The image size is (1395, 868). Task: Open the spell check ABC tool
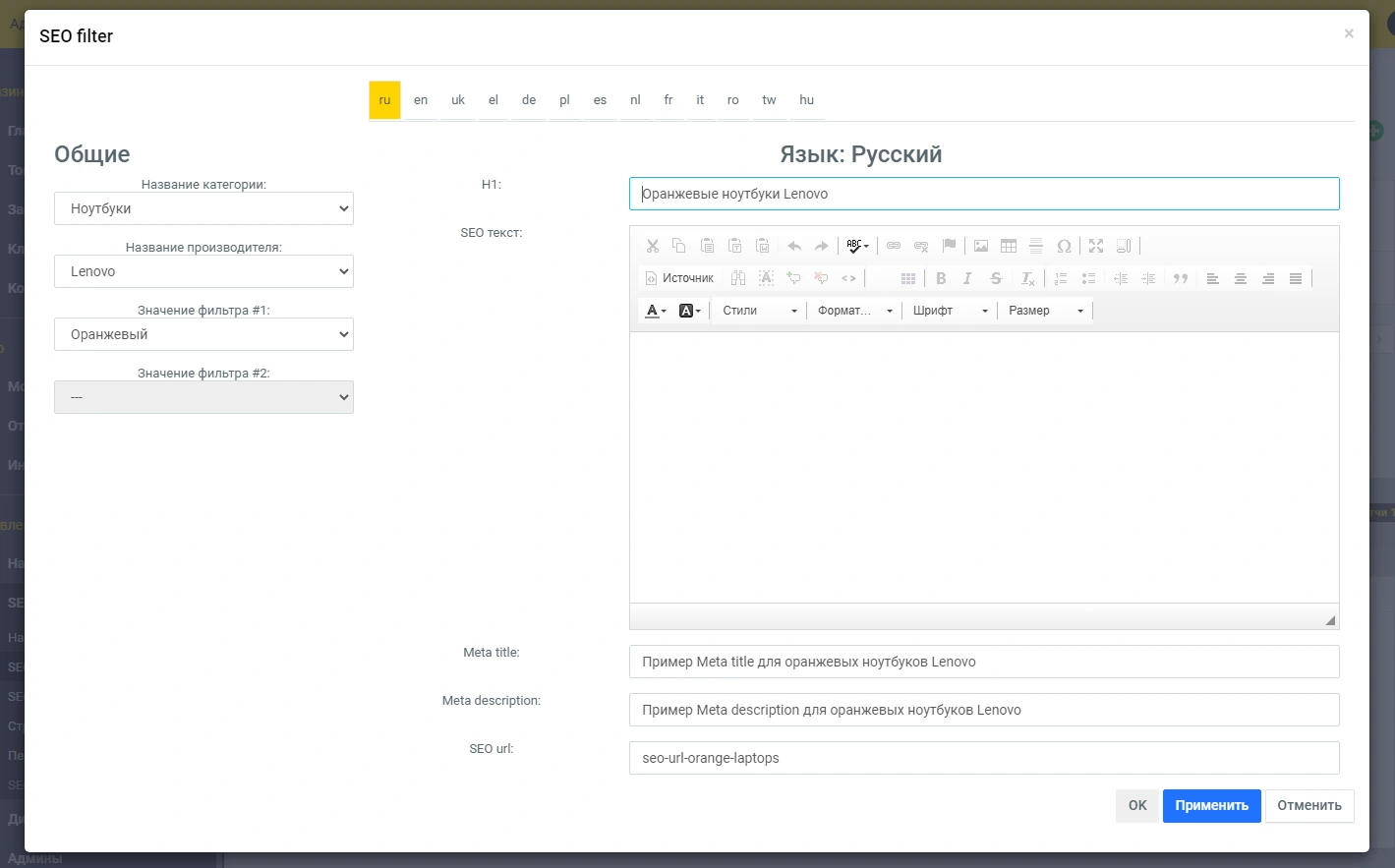857,246
